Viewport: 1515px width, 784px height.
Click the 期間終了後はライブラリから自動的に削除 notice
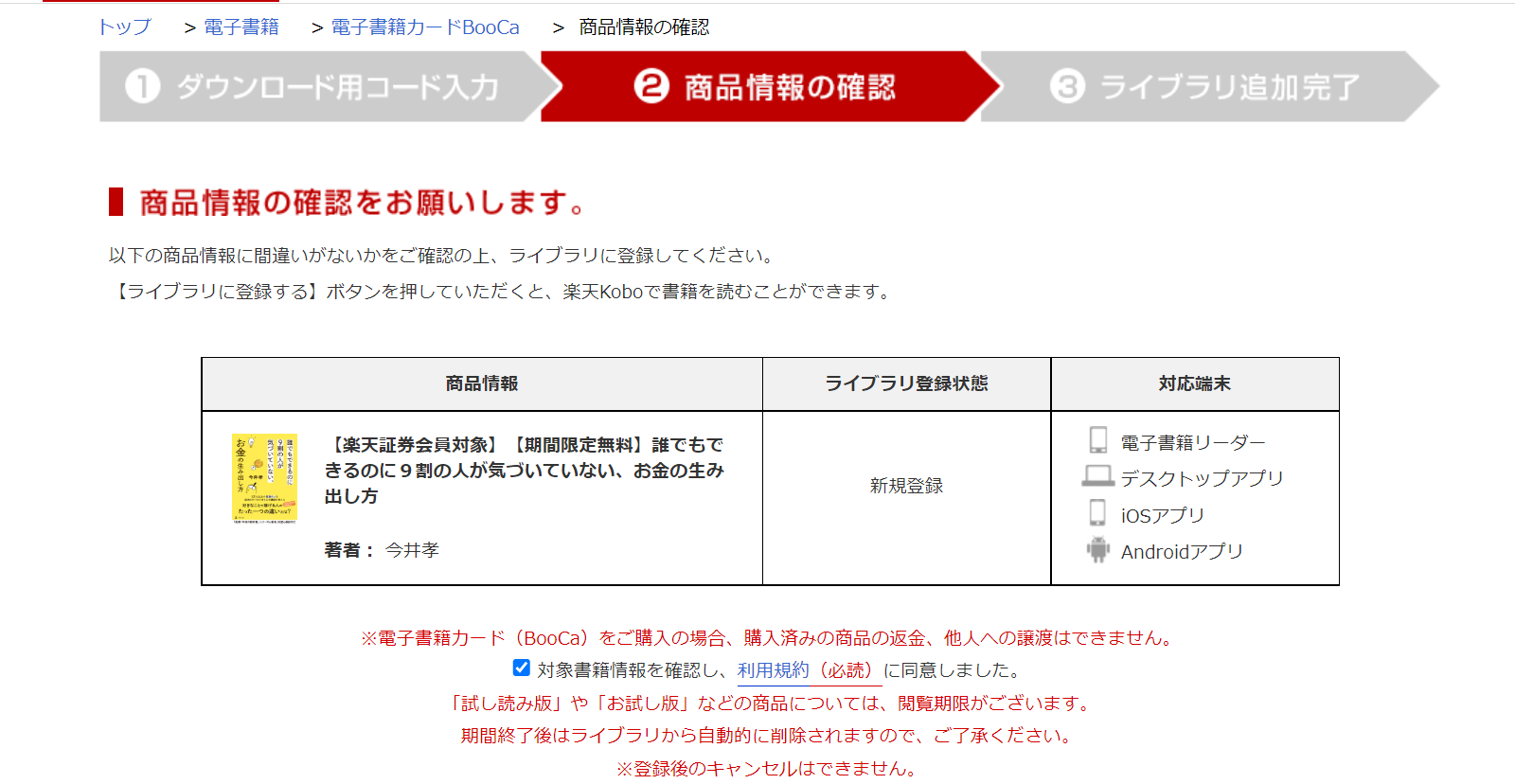click(767, 736)
